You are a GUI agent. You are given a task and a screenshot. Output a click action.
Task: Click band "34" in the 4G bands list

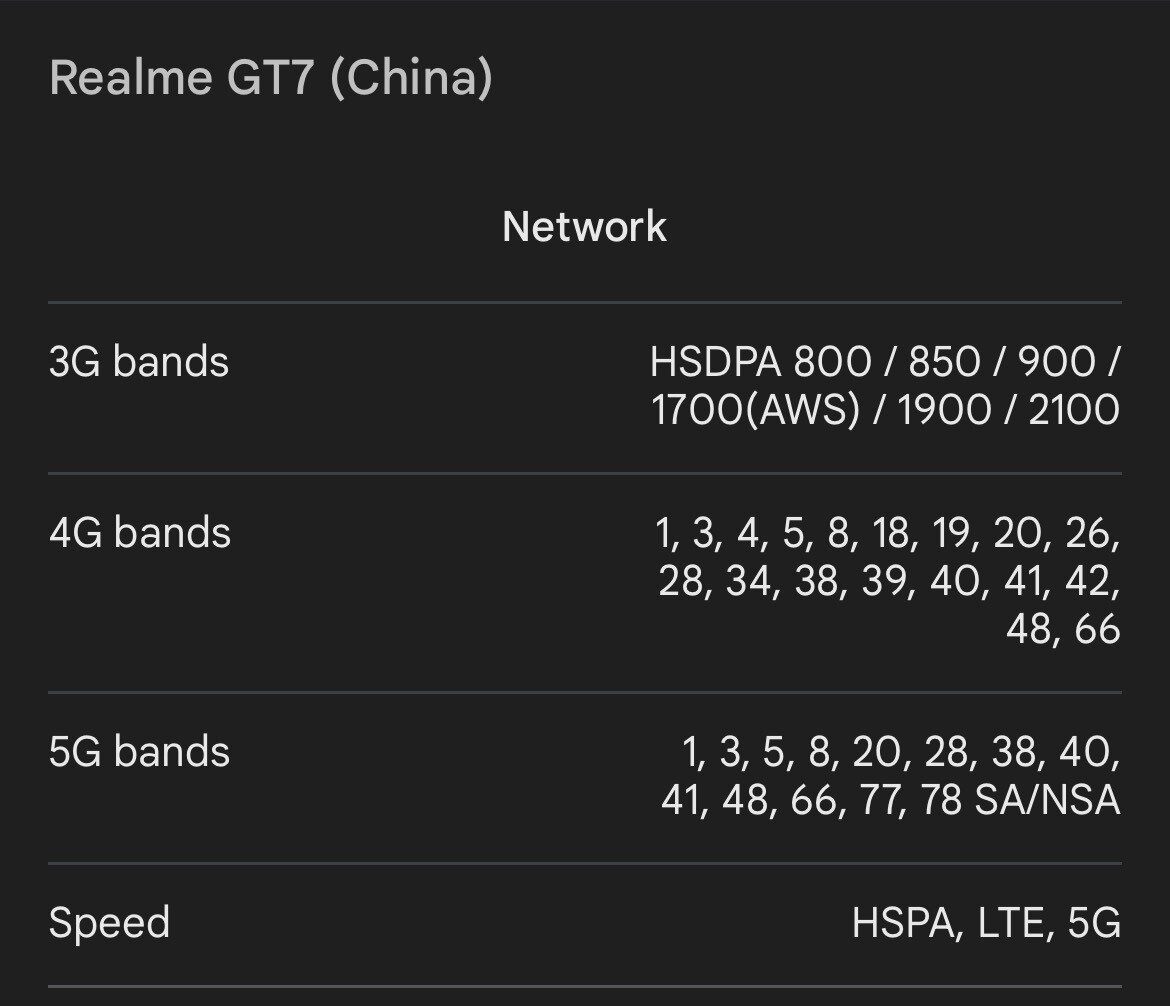(x=749, y=581)
